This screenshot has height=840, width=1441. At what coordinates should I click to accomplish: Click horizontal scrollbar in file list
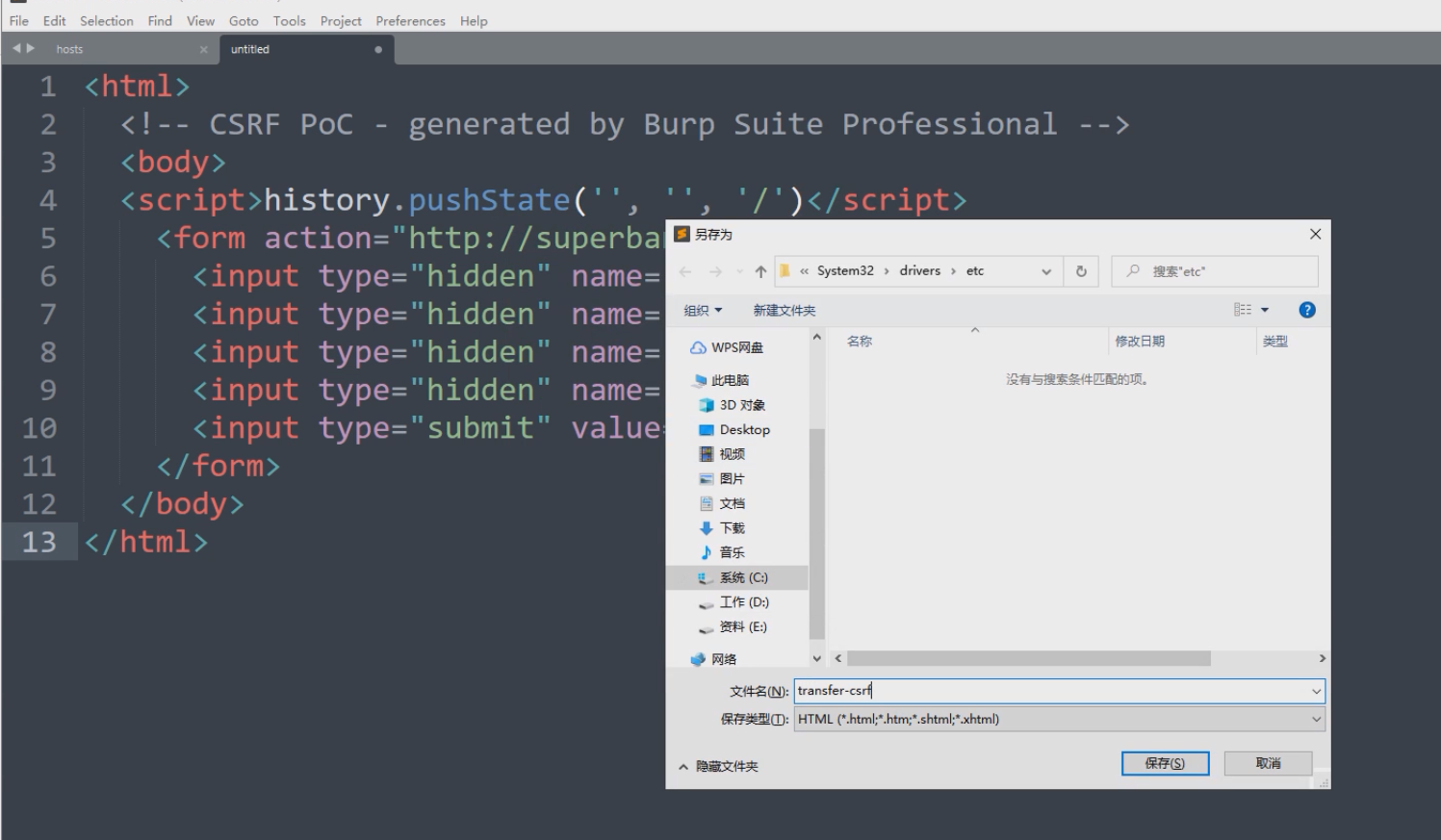tap(1028, 658)
